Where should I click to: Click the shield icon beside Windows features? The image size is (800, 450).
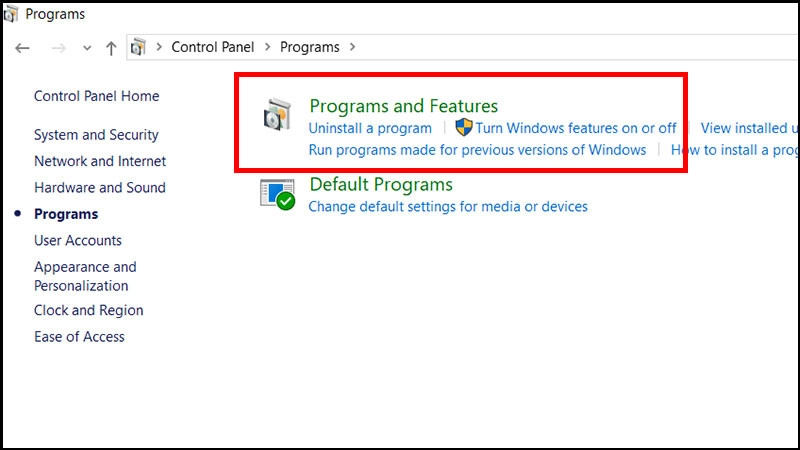464,127
